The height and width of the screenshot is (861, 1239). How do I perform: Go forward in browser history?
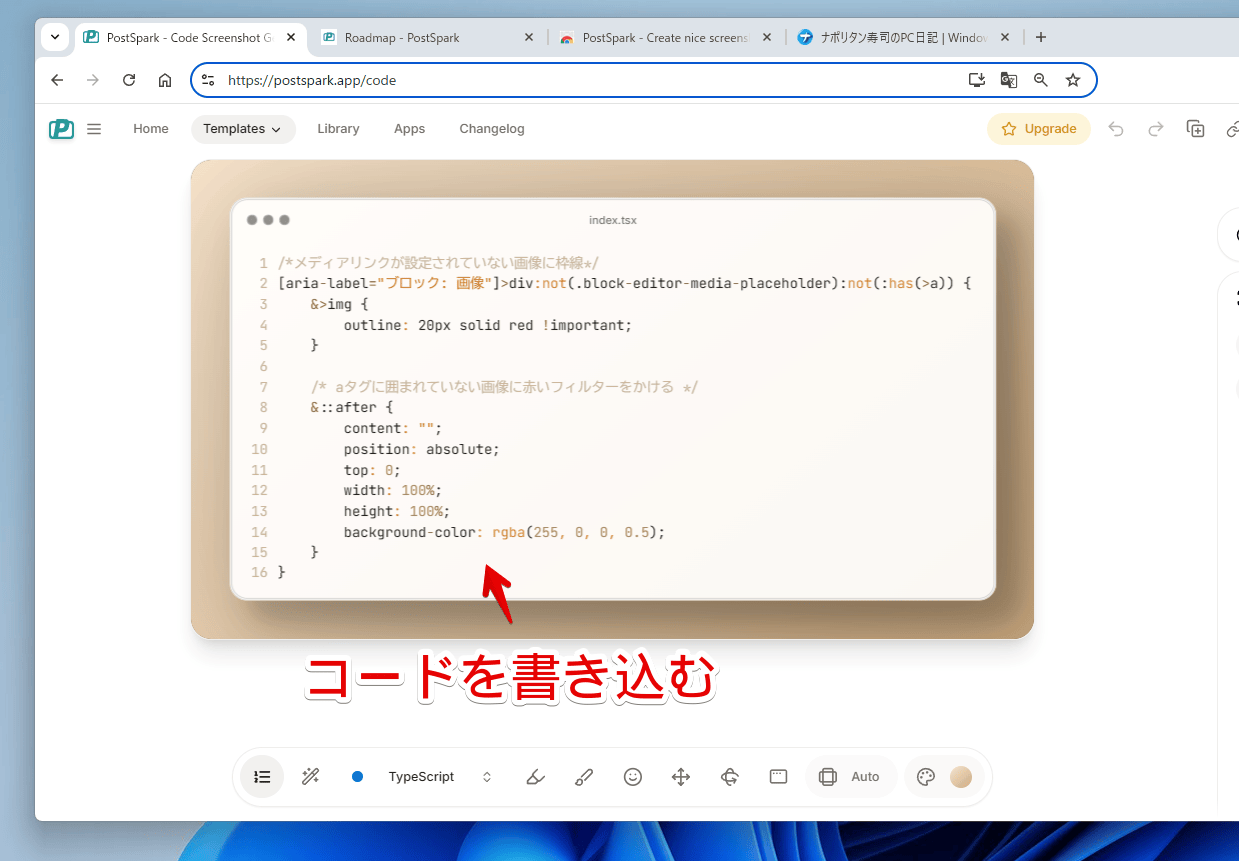[93, 80]
